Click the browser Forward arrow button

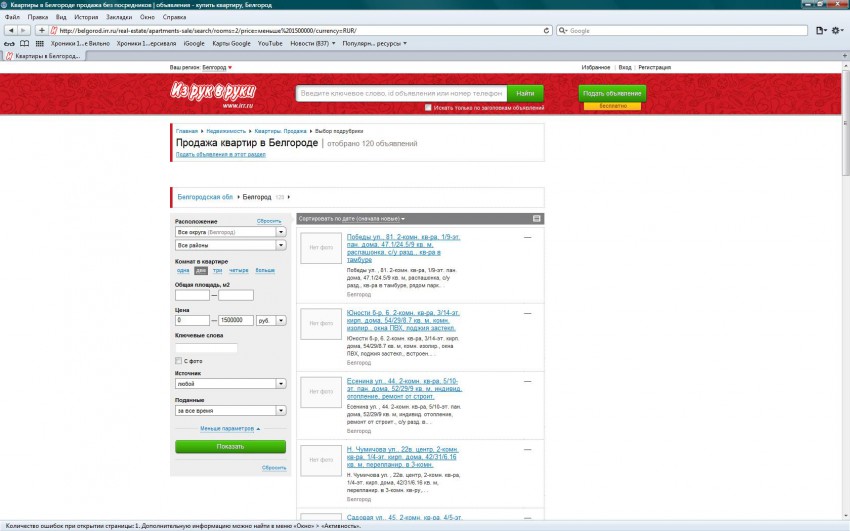(x=24, y=30)
